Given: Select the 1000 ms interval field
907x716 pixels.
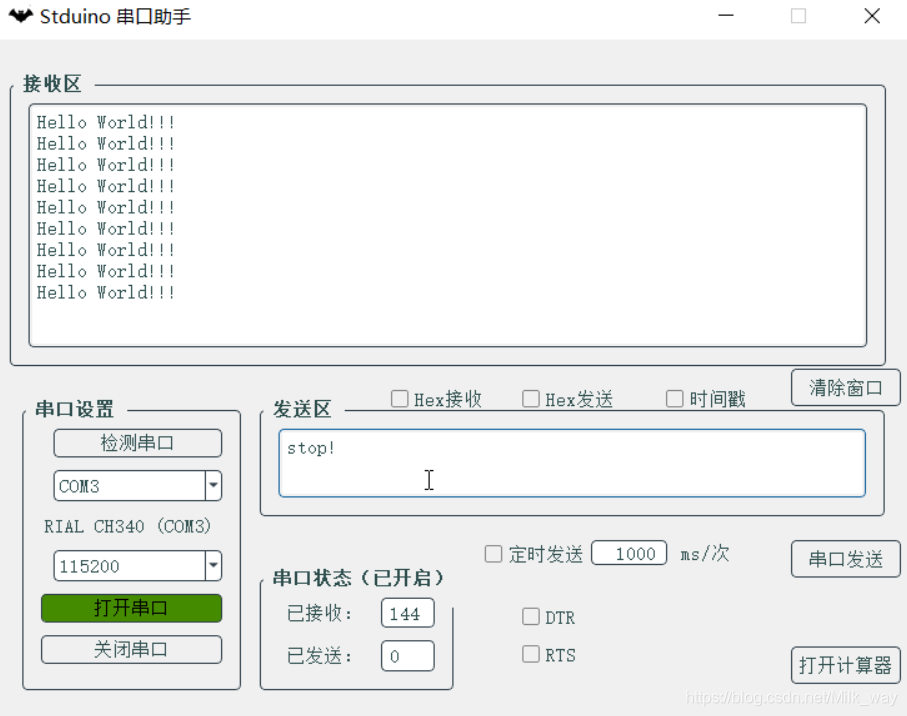Looking at the screenshot, I should [628, 553].
